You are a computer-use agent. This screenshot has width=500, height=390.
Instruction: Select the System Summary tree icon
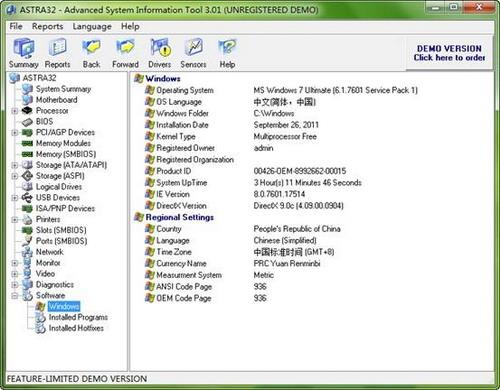27,89
